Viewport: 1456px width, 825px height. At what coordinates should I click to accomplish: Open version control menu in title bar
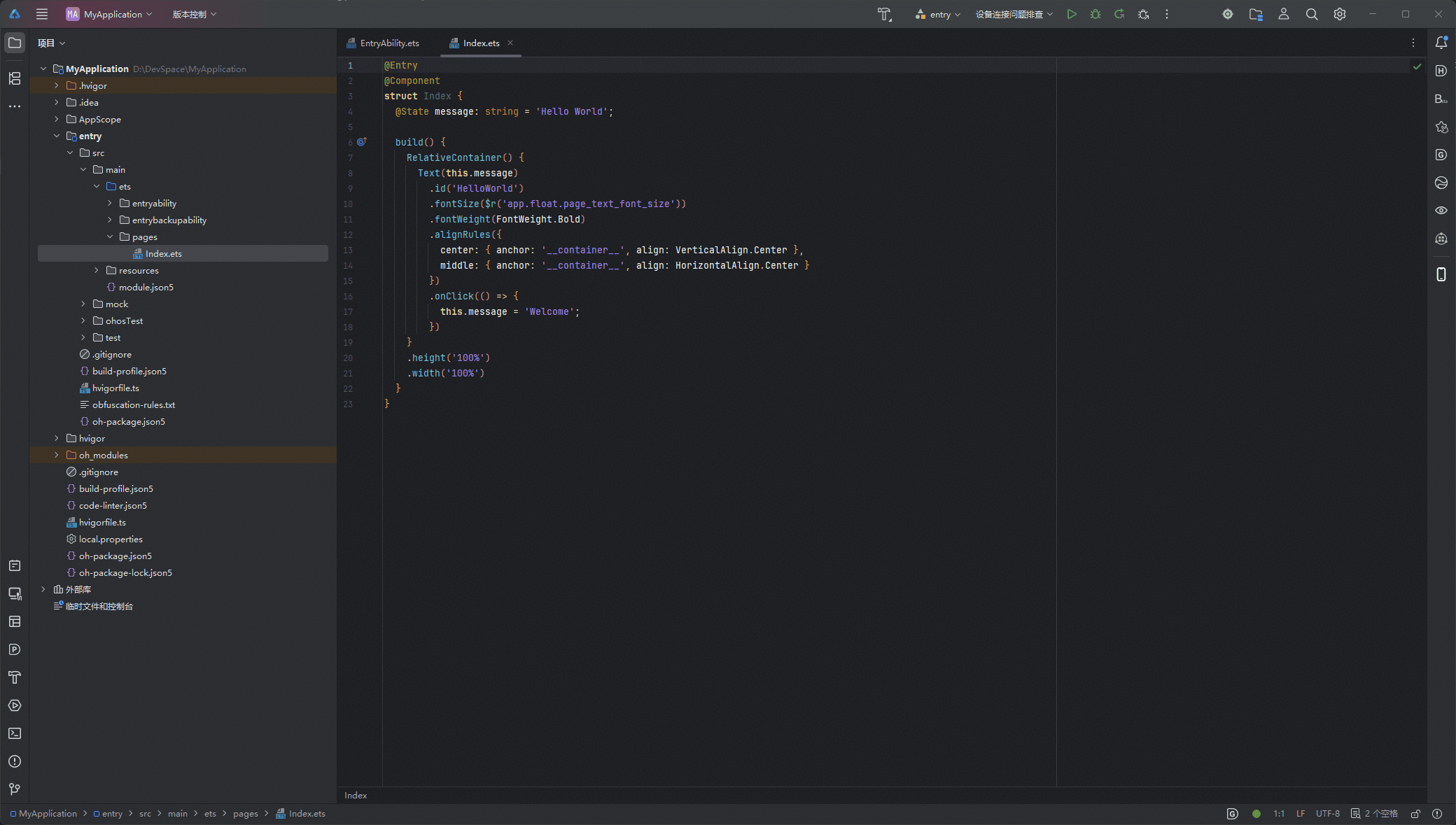pos(195,14)
